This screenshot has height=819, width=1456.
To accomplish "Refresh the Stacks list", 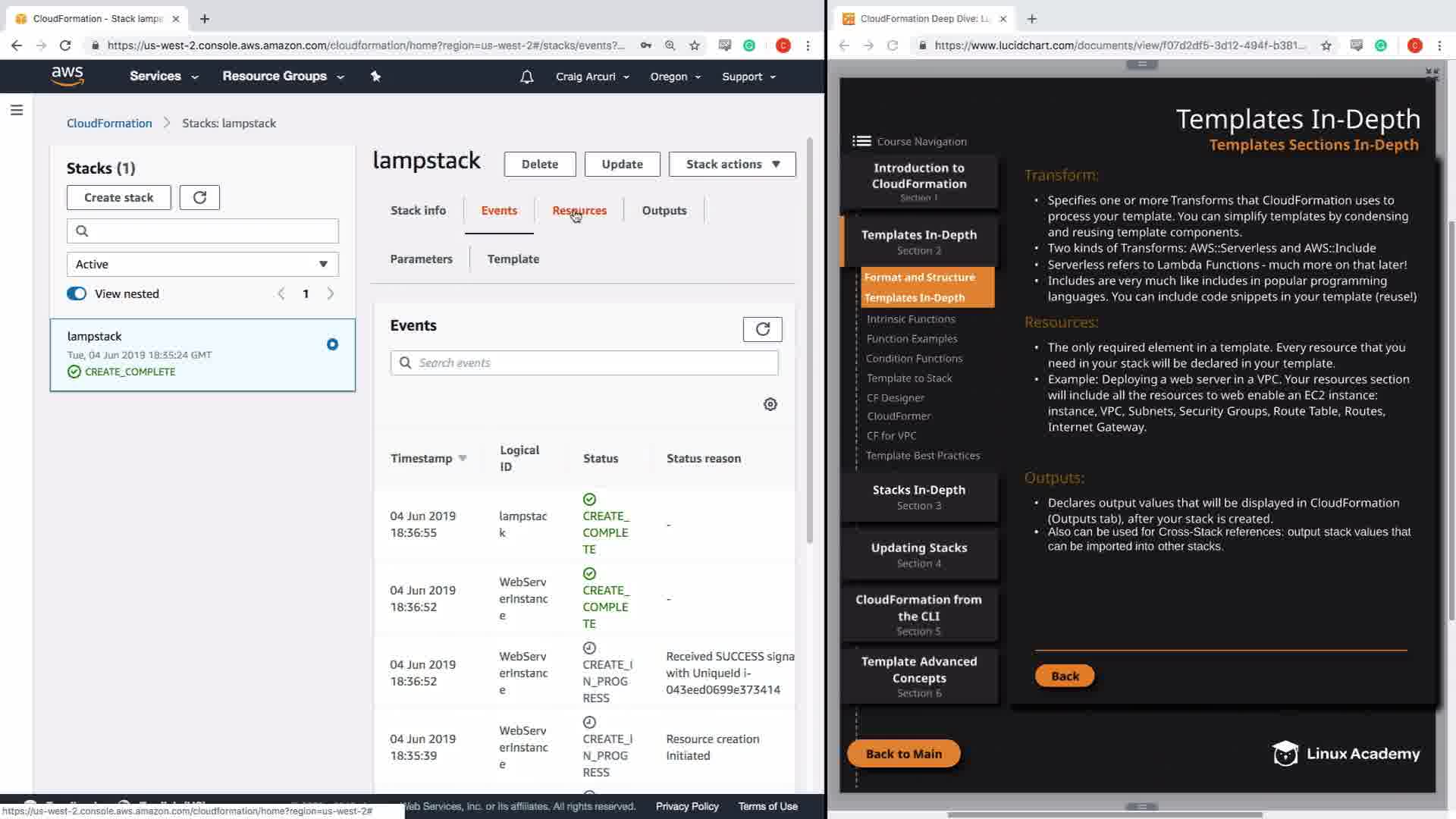I will tap(199, 197).
